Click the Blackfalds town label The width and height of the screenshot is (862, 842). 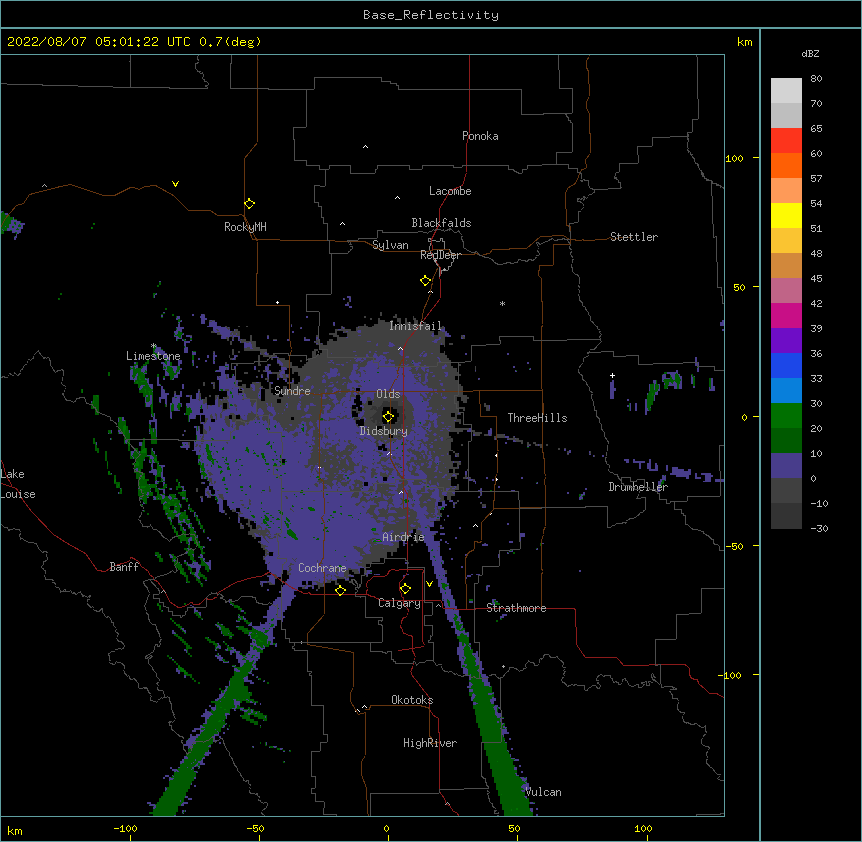pyautogui.click(x=441, y=223)
